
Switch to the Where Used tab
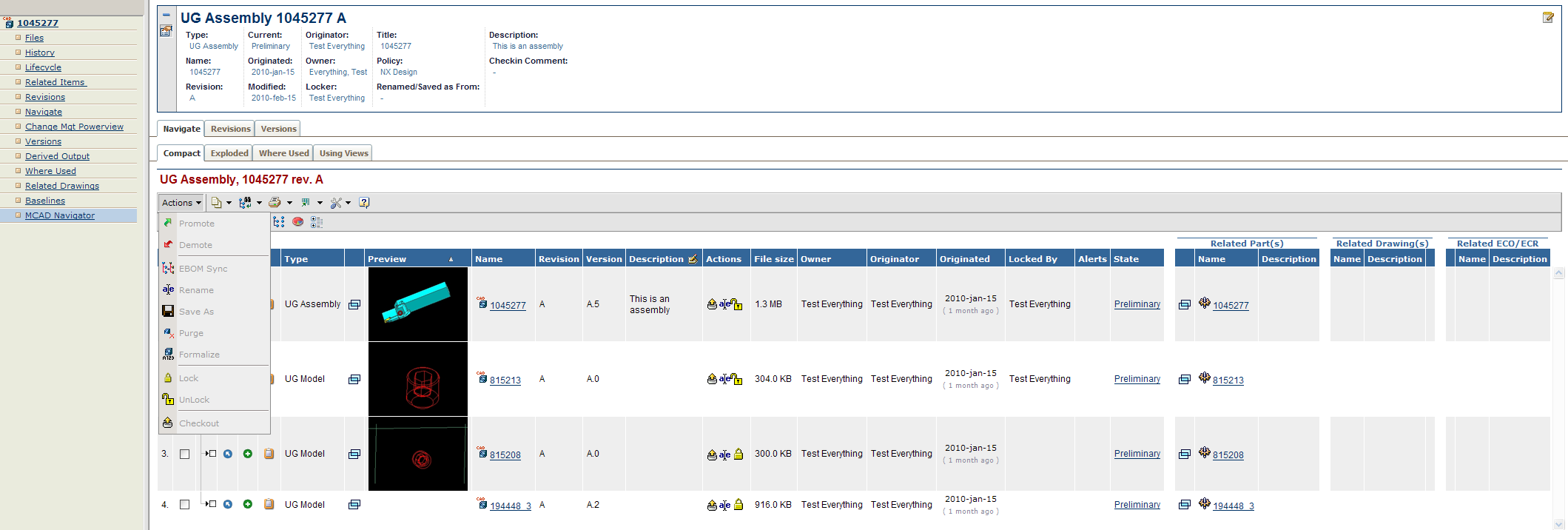pos(283,153)
